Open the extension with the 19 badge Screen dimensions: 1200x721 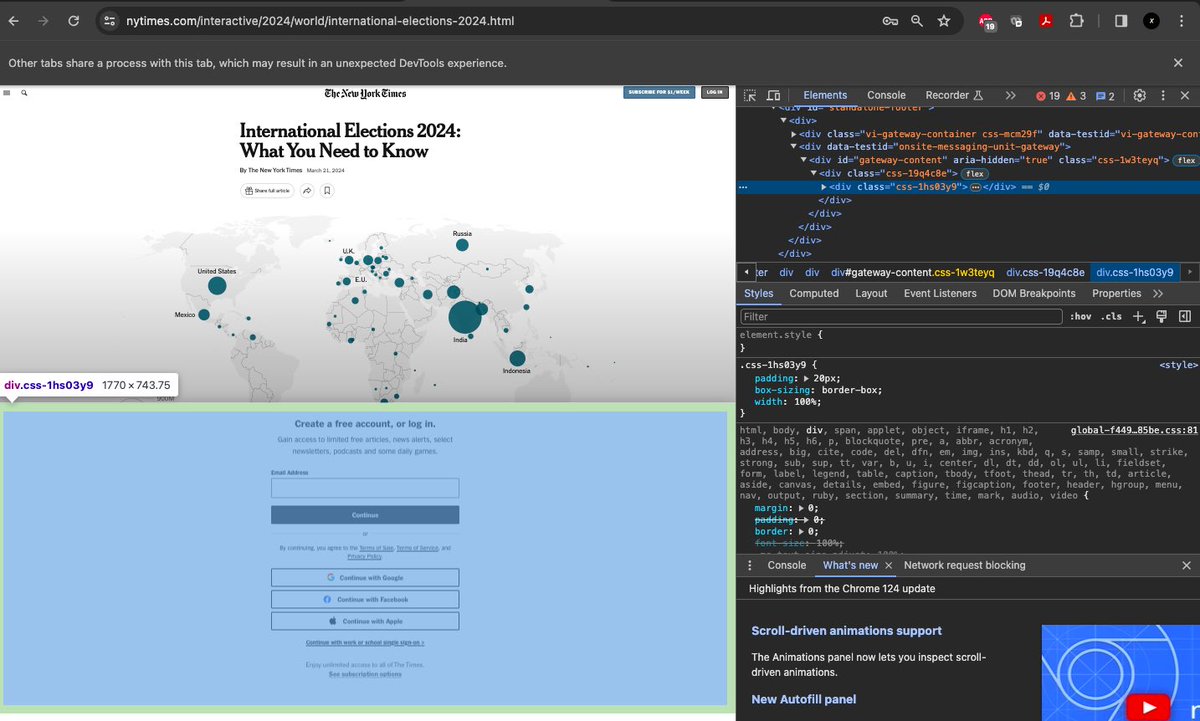point(986,22)
